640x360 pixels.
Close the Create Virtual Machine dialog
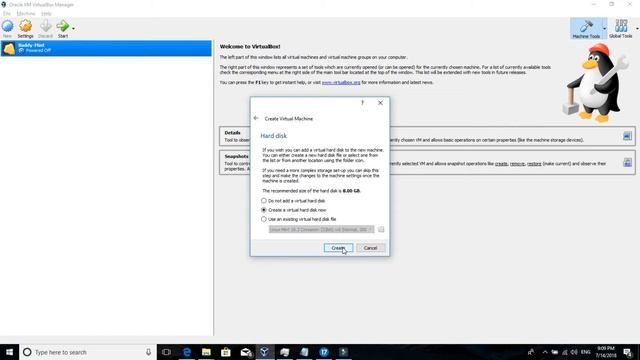click(380, 103)
